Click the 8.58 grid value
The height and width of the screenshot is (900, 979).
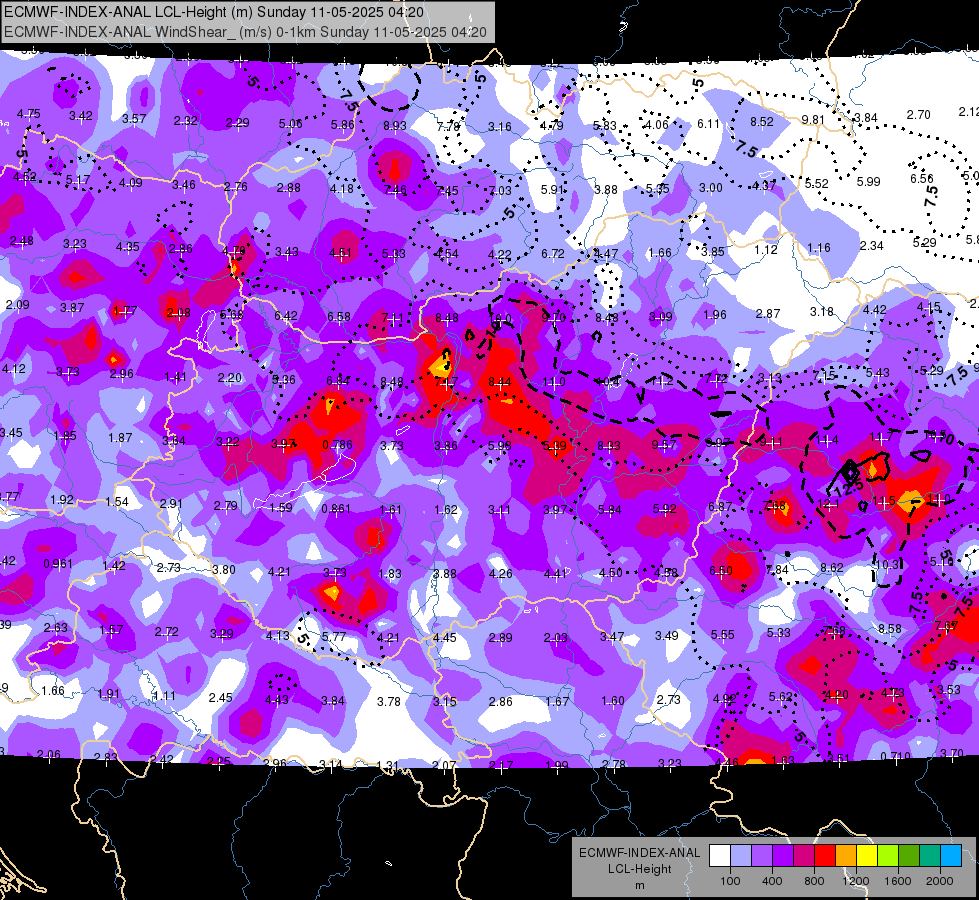coord(890,628)
